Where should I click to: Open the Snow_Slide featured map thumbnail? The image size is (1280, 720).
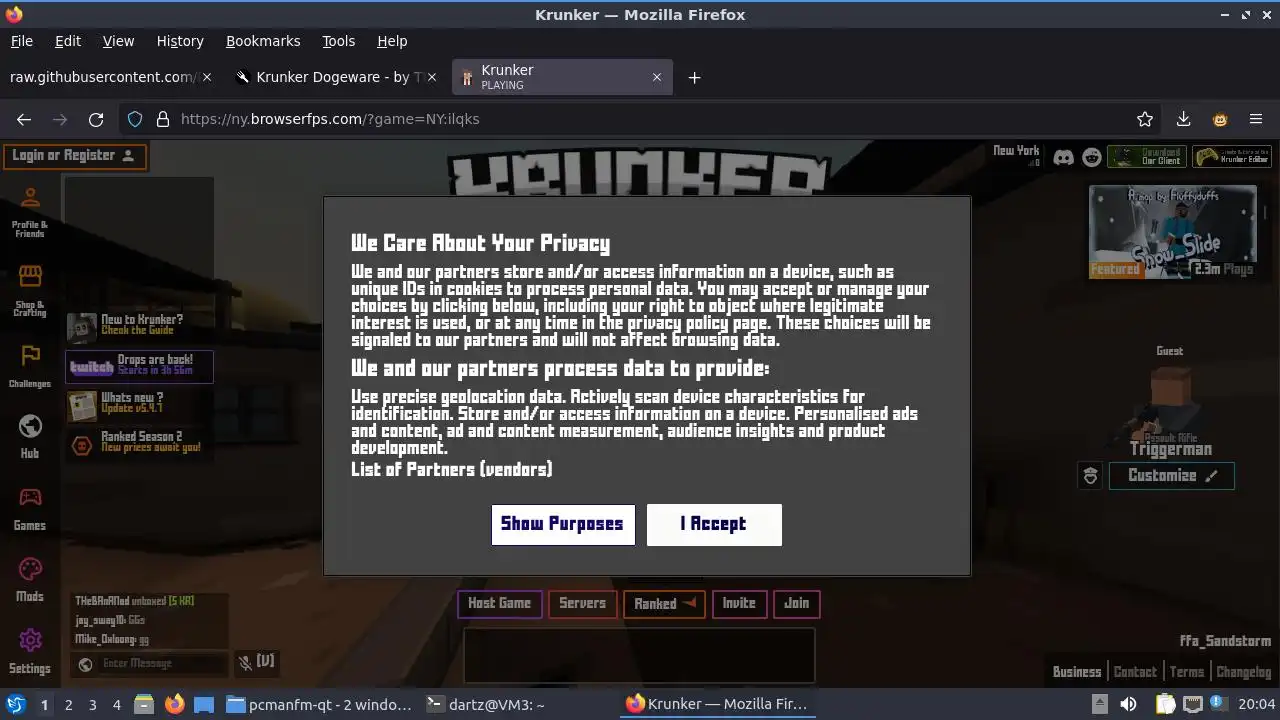click(x=1173, y=232)
